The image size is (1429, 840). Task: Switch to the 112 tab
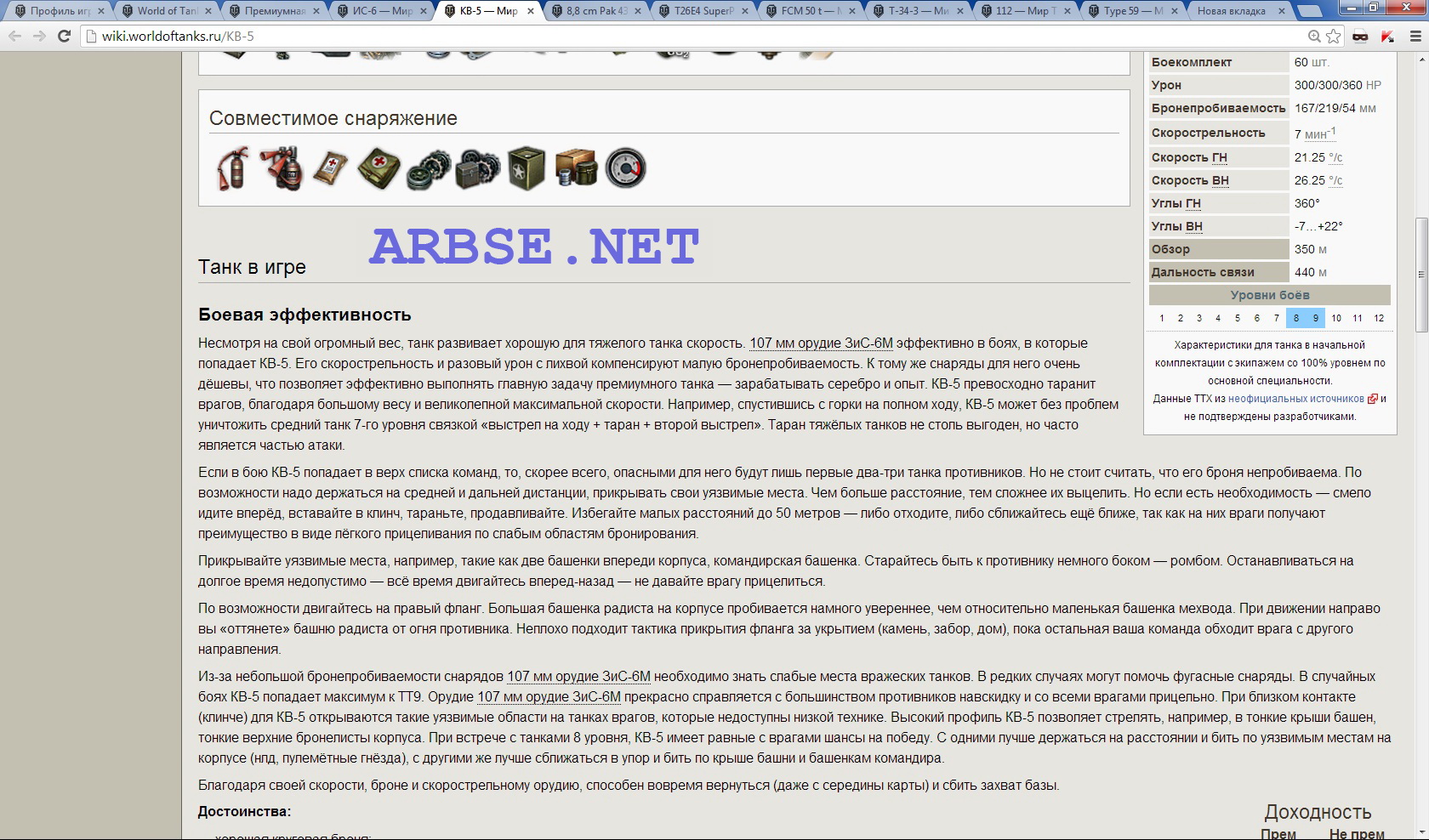[x=1025, y=11]
